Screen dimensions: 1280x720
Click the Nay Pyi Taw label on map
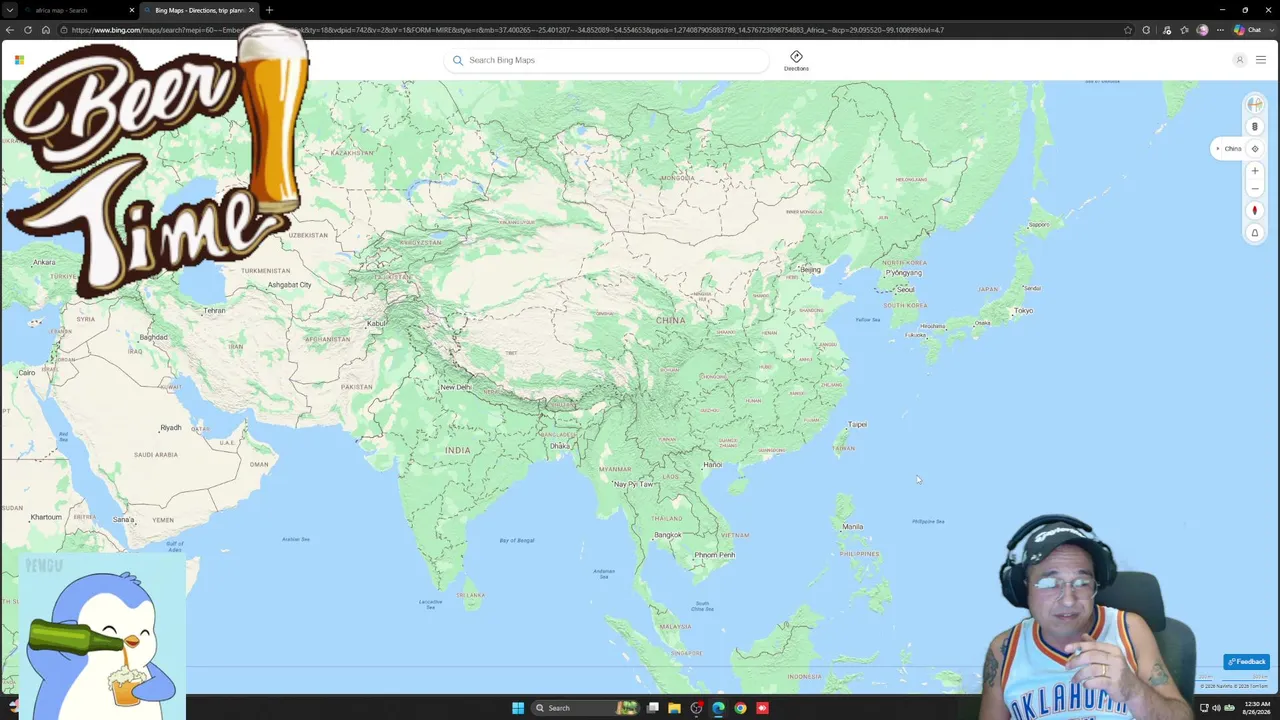coord(633,484)
